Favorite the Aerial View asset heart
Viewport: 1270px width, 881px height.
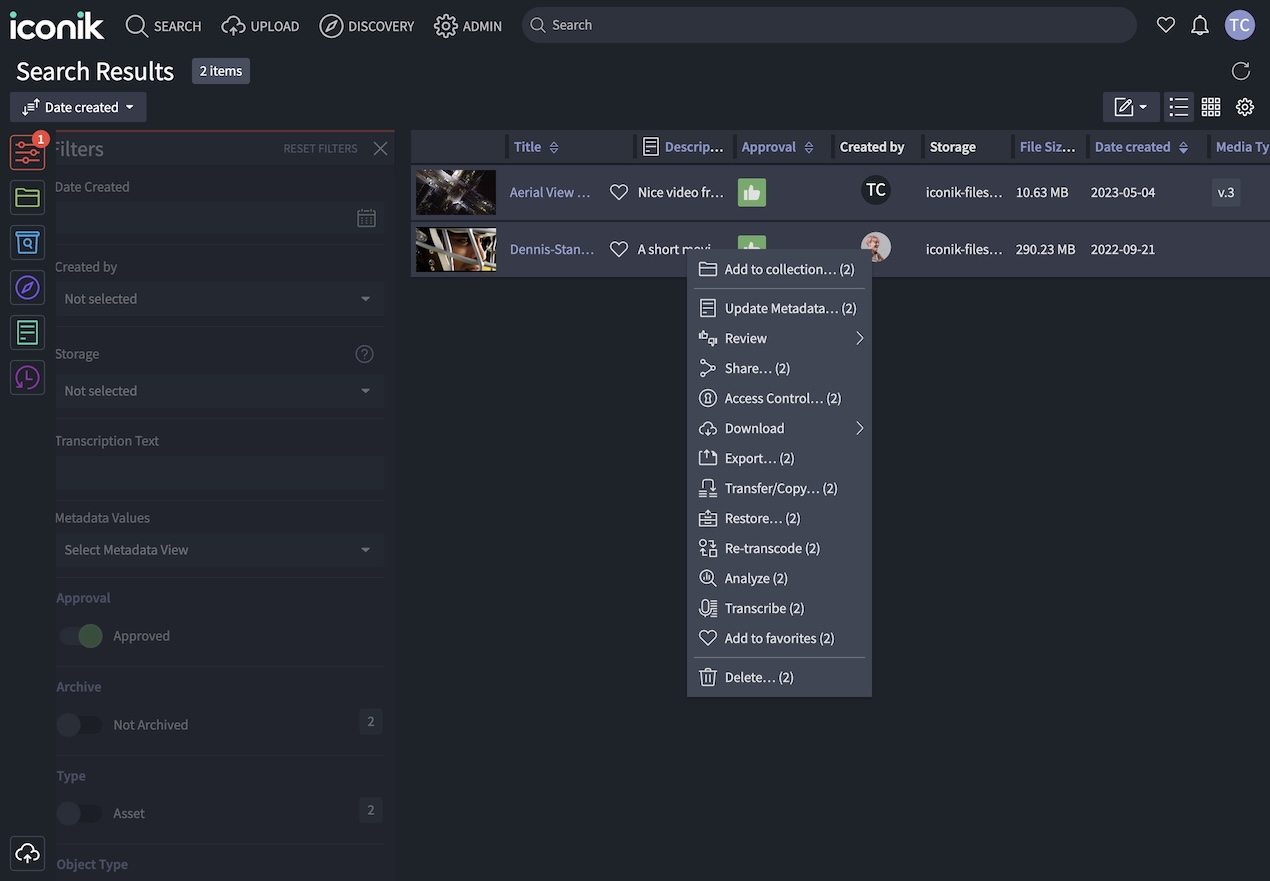(x=619, y=192)
